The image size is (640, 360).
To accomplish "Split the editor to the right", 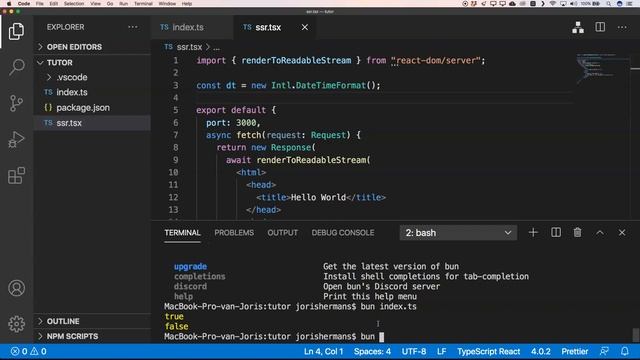I will tap(600, 27).
